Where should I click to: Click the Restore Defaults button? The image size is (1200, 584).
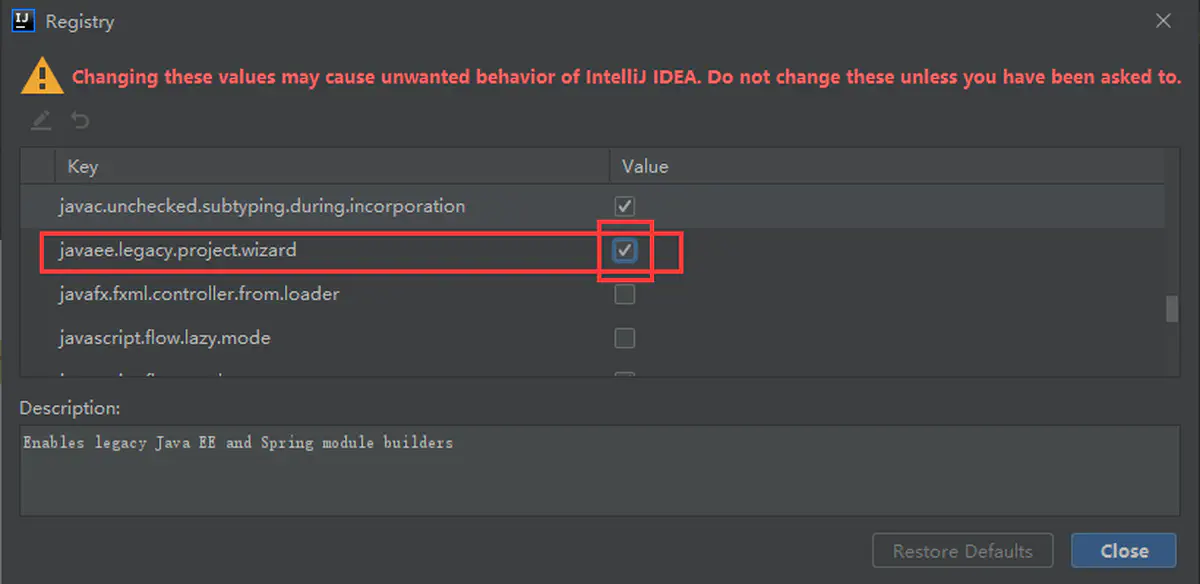coord(962,551)
